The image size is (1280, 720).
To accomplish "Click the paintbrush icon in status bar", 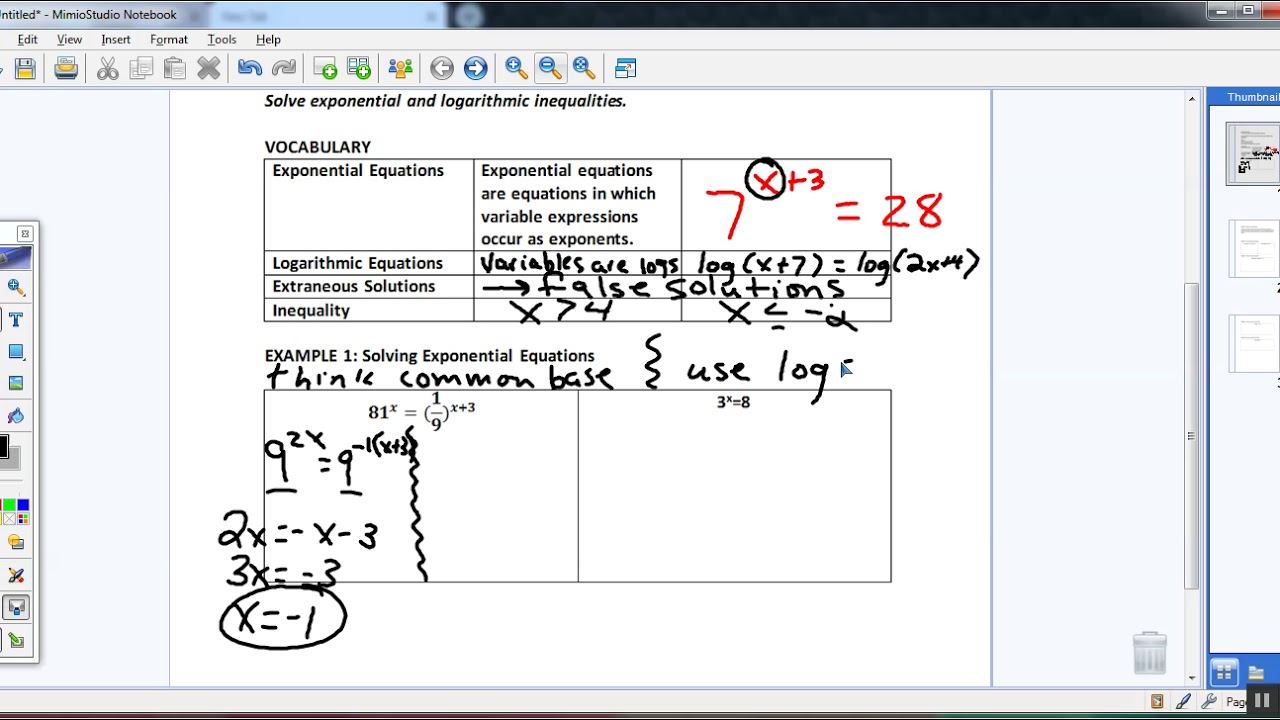I will point(1183,702).
